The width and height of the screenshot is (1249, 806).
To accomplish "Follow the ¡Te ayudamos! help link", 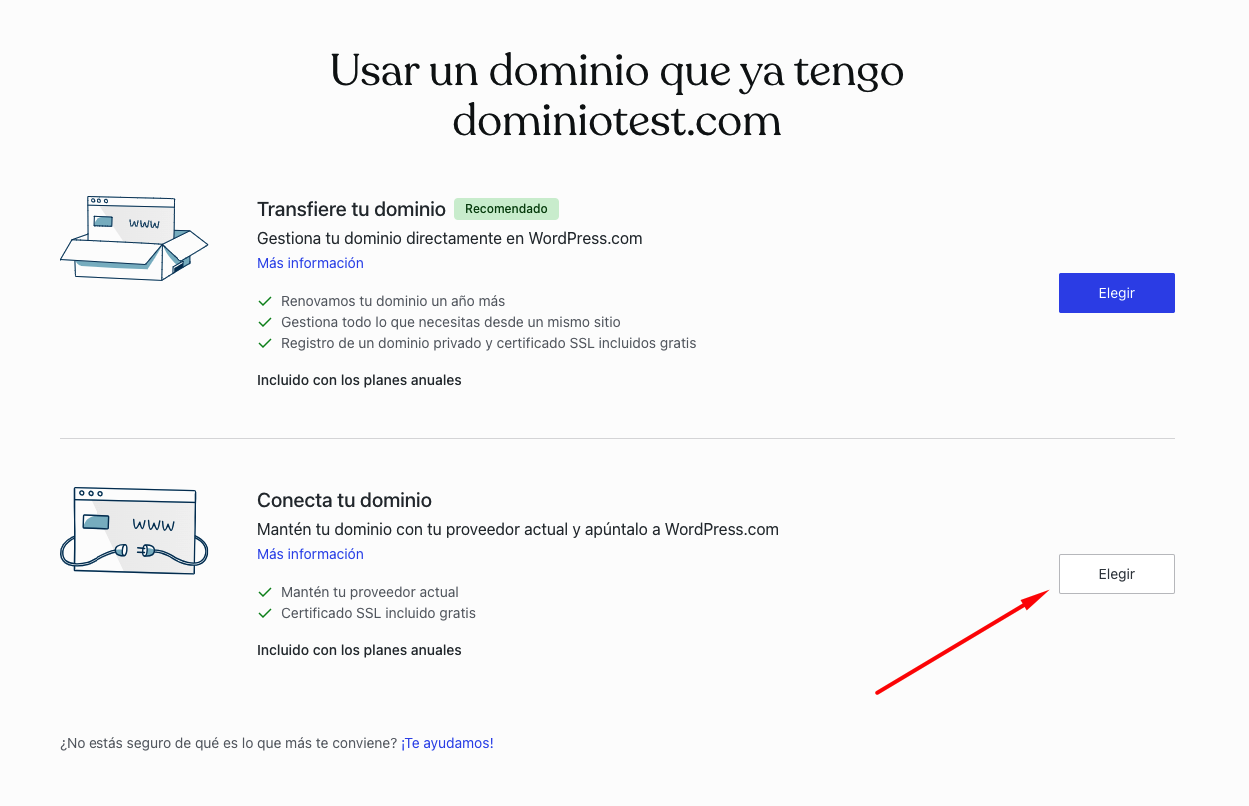I will point(447,743).
